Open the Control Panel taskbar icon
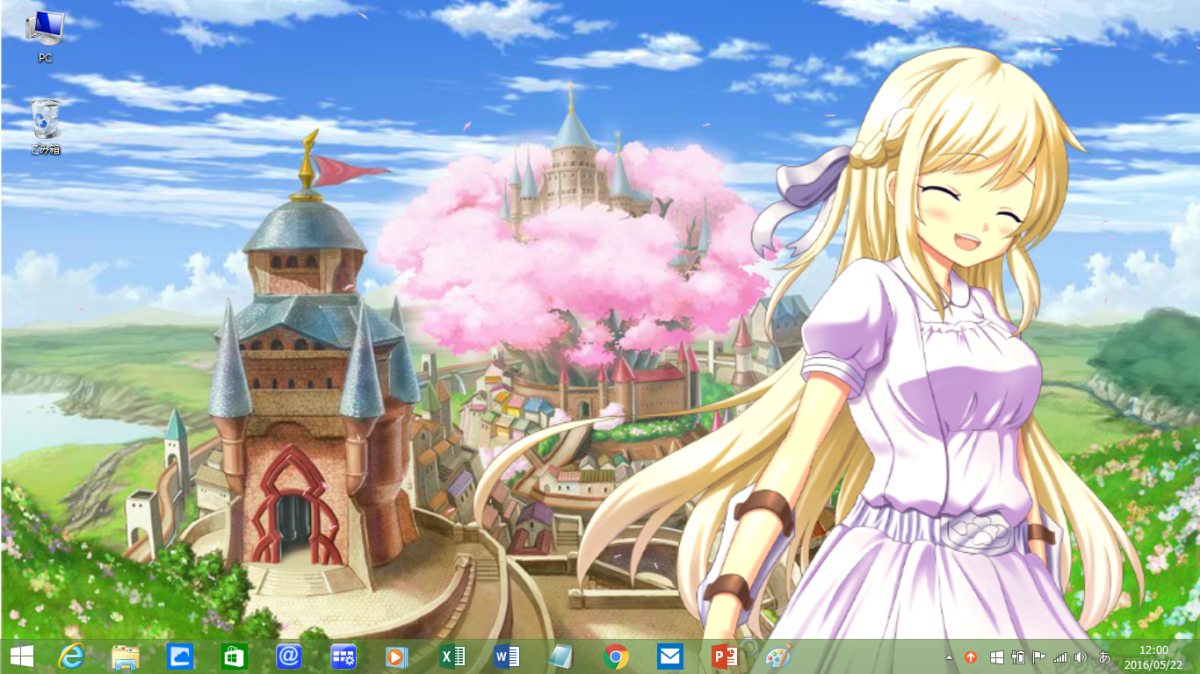This screenshot has width=1200, height=674. pyautogui.click(x=343, y=657)
